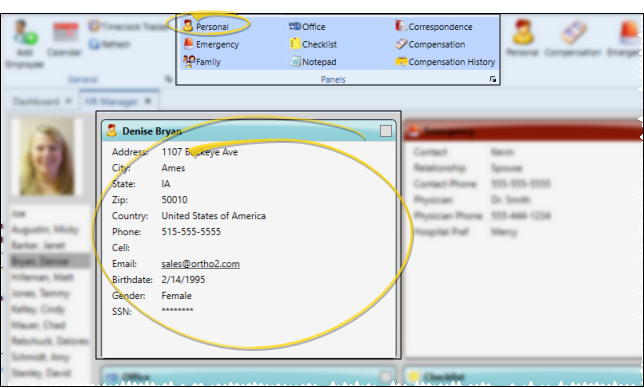
Task: Select the Emergency panel icon
Action: (x=188, y=44)
